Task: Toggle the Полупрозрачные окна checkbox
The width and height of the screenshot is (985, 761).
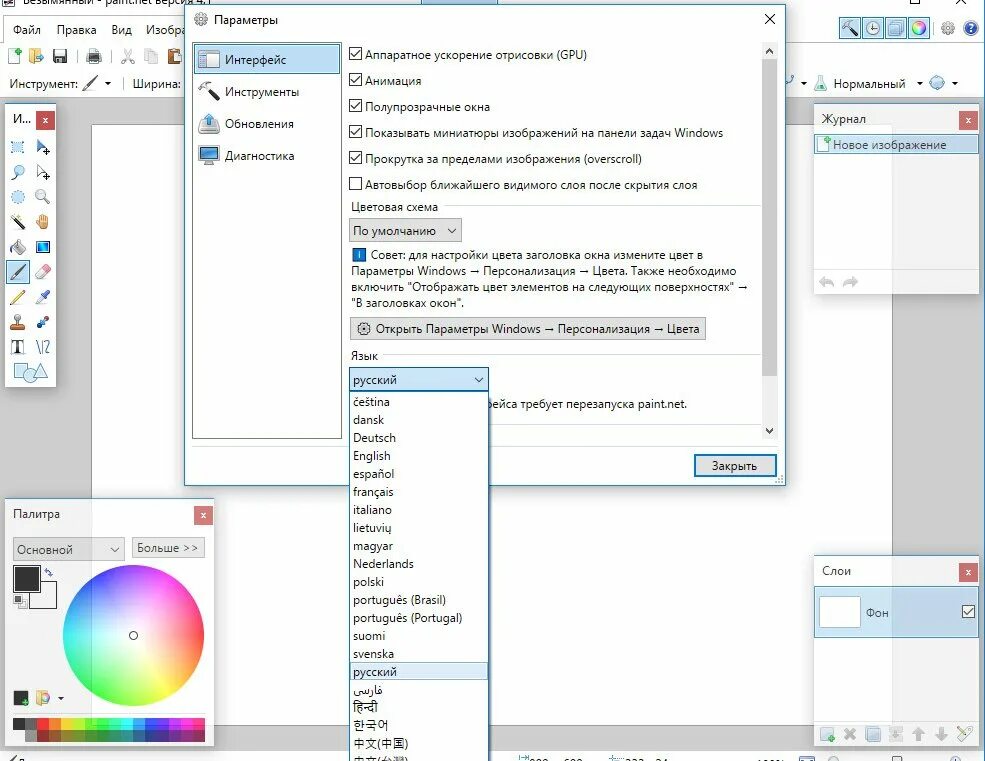Action: click(356, 106)
